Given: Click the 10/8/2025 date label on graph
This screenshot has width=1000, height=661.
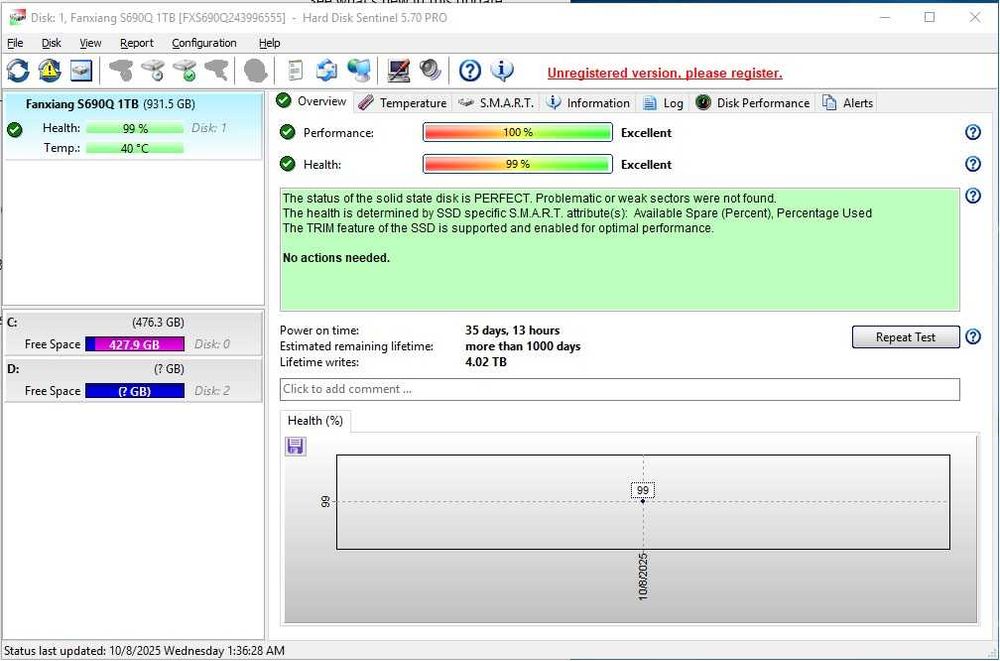Looking at the screenshot, I should 643,576.
